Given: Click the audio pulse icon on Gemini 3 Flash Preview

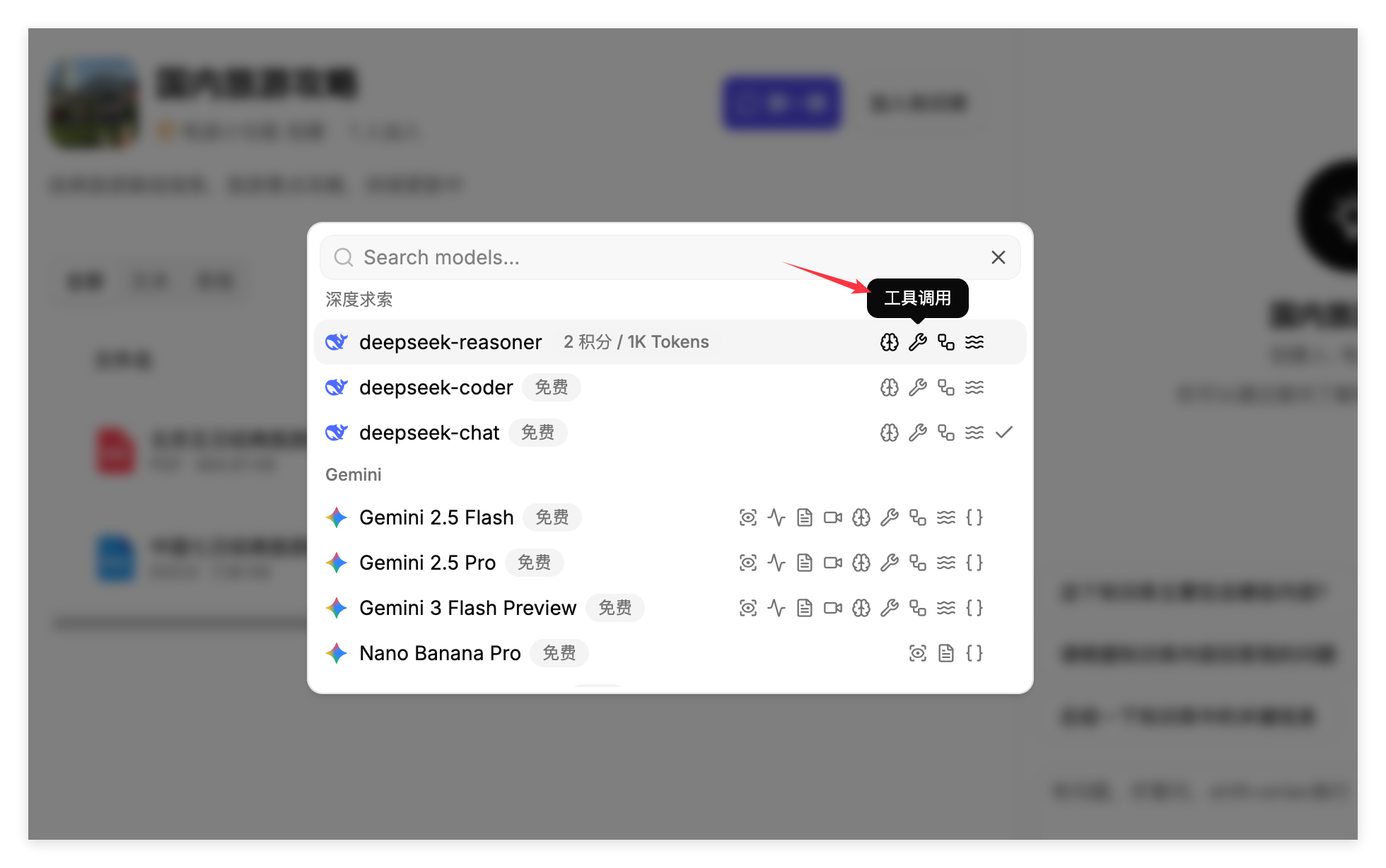Looking at the screenshot, I should coord(776,608).
